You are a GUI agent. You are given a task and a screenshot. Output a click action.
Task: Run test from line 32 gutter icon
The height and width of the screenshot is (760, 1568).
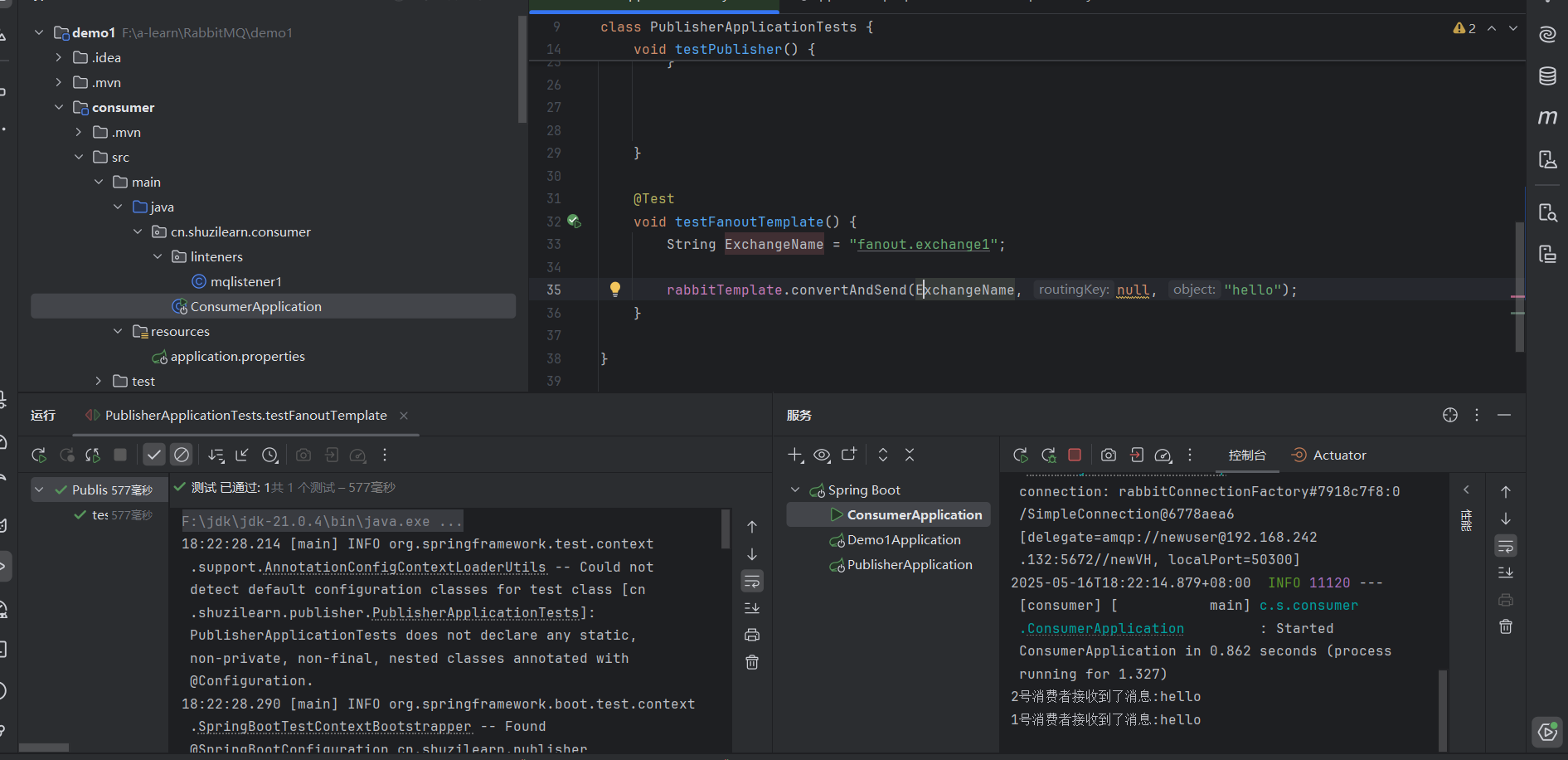574,222
